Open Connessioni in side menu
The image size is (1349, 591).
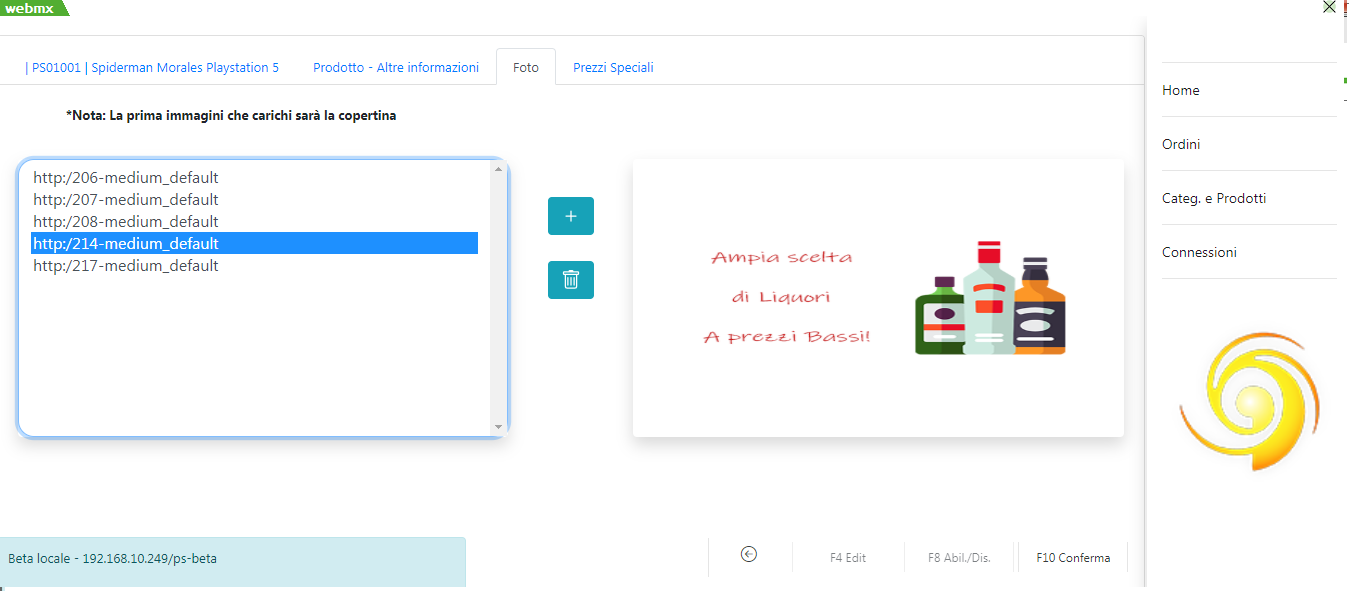[x=1199, y=252]
